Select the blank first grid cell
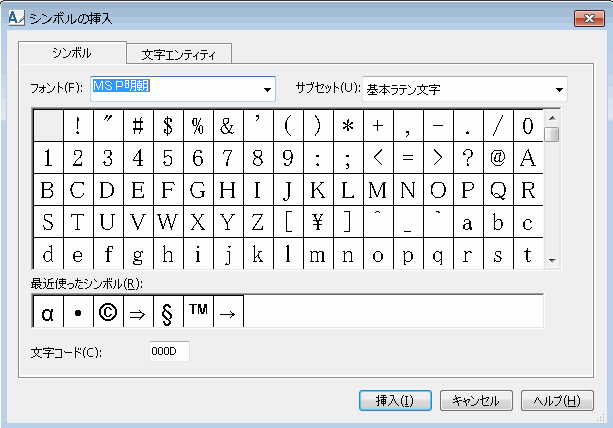The height and width of the screenshot is (428, 613). coord(48,125)
